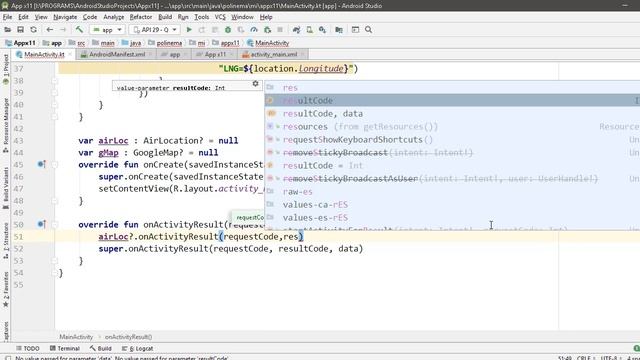
Task: Open the Logcat tool window
Action: point(138,348)
